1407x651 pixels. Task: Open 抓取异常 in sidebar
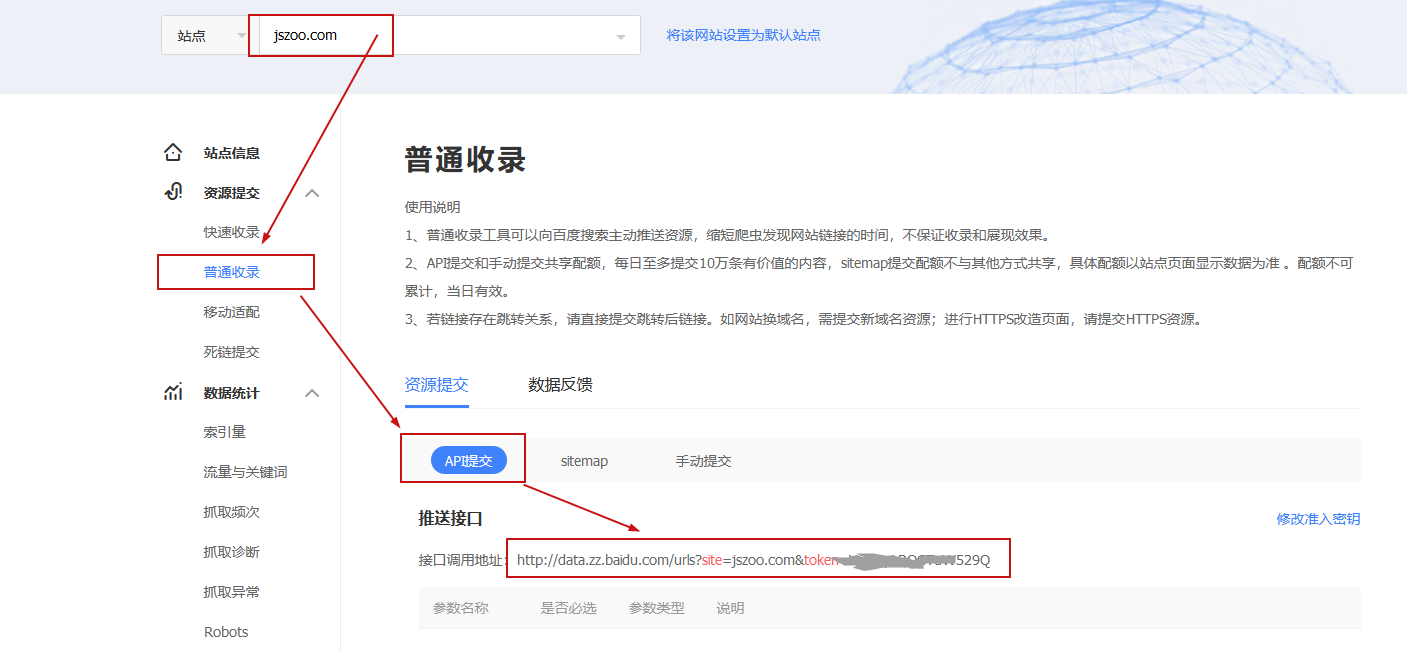(x=232, y=592)
